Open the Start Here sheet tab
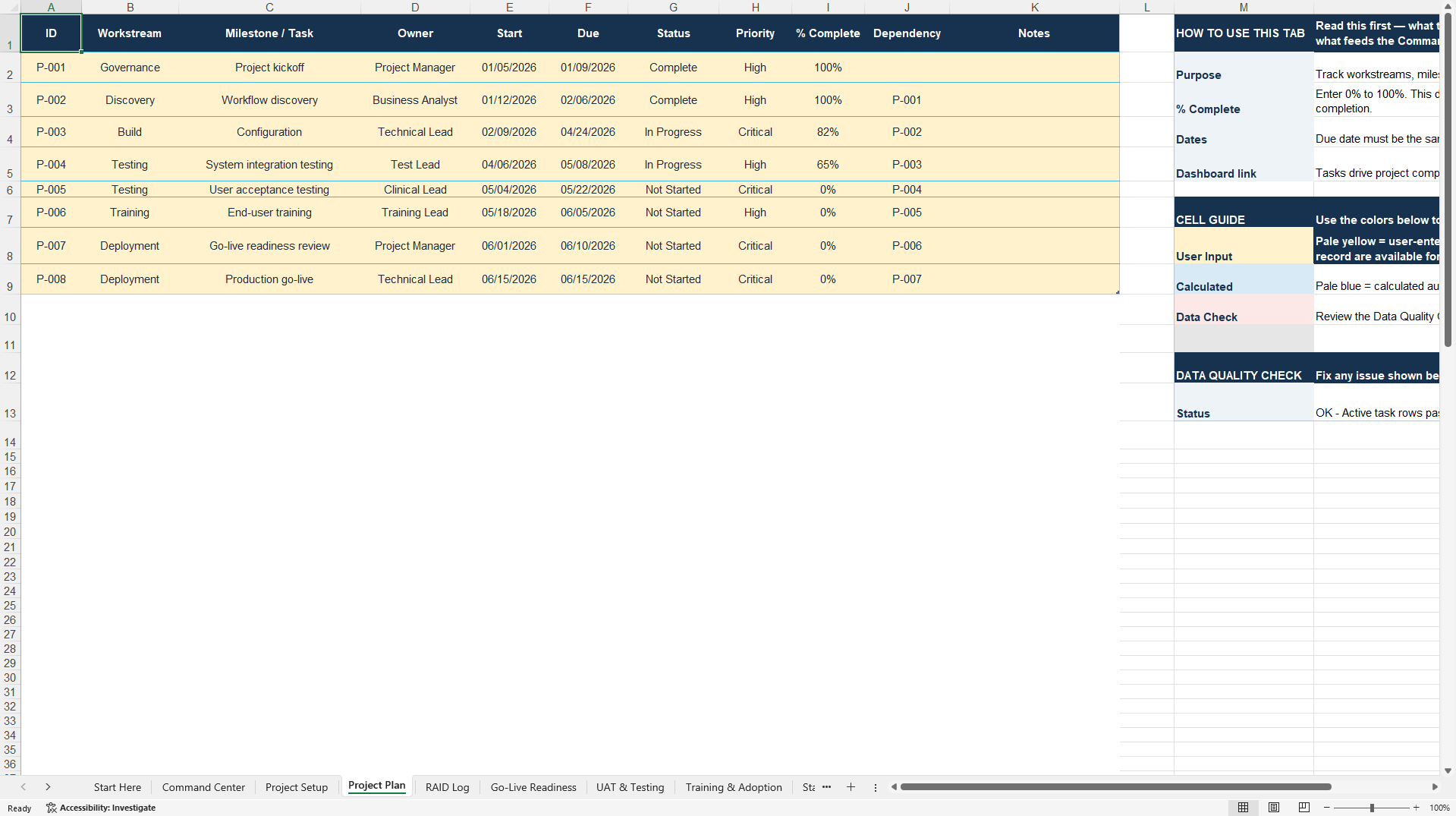The width and height of the screenshot is (1456, 816). click(118, 787)
